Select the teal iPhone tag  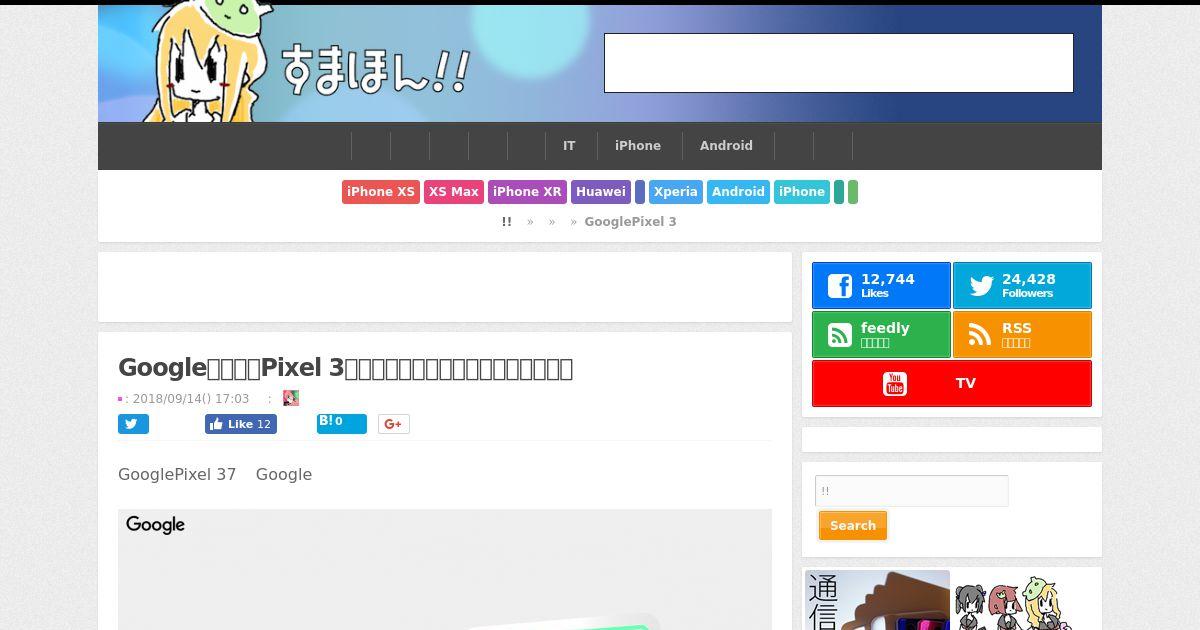(802, 192)
